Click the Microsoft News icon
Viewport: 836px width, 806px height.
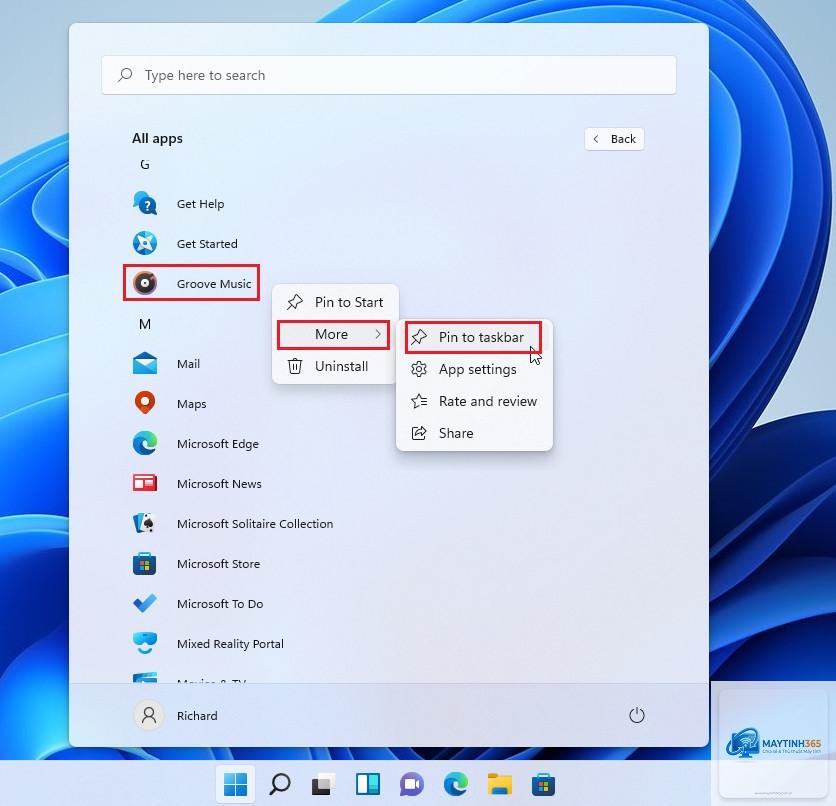click(x=145, y=483)
